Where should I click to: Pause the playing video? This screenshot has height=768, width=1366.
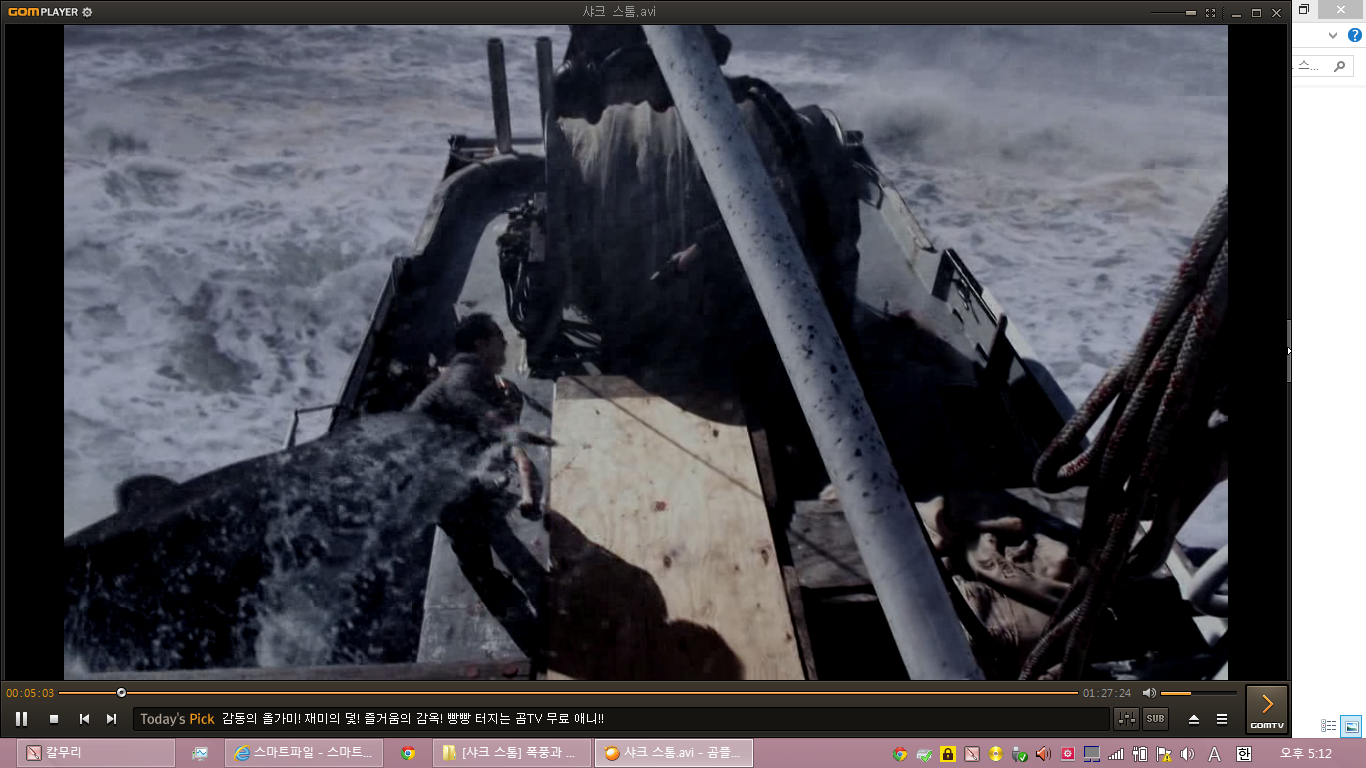tap(21, 718)
